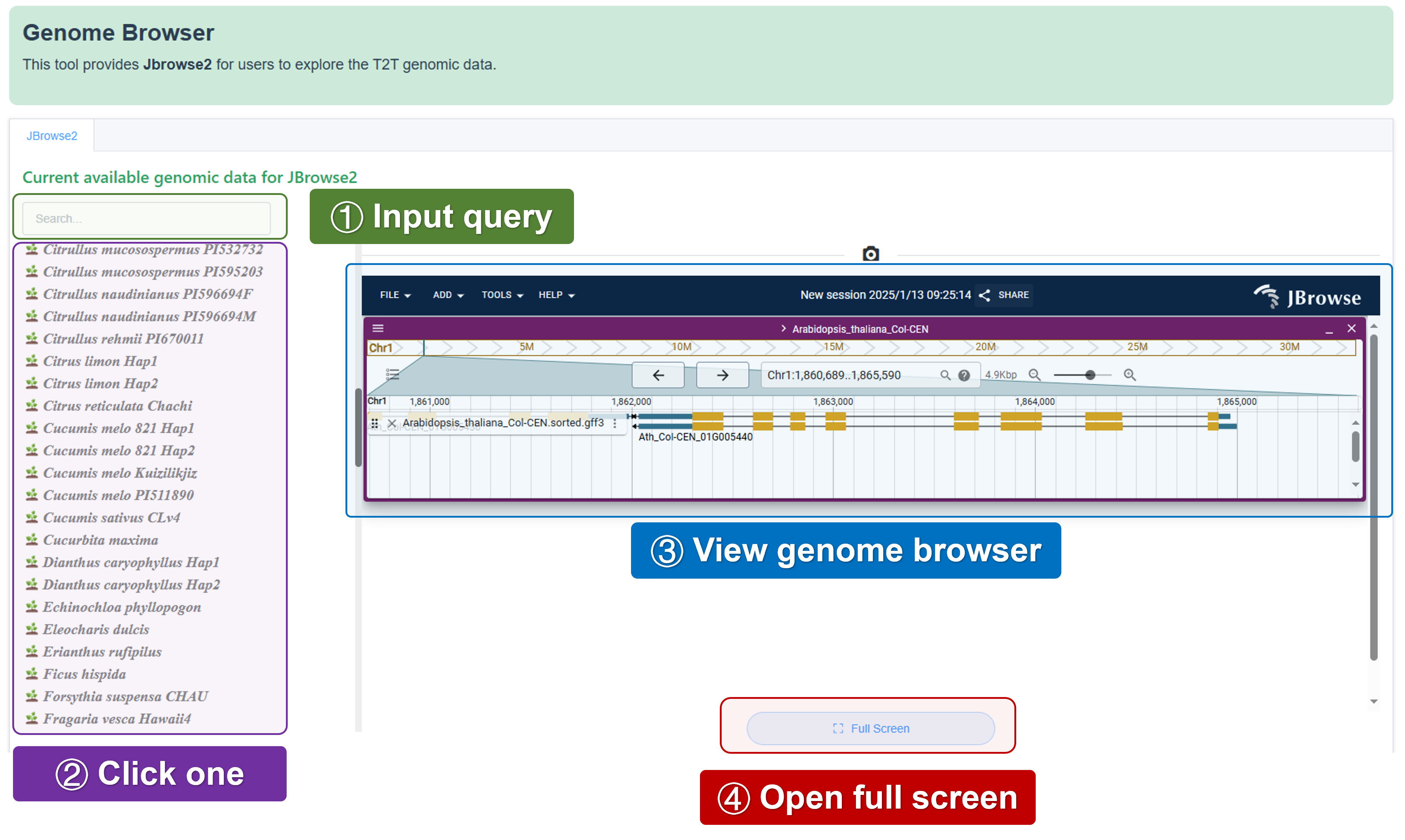Pan right with the forward arrow

(x=722, y=375)
